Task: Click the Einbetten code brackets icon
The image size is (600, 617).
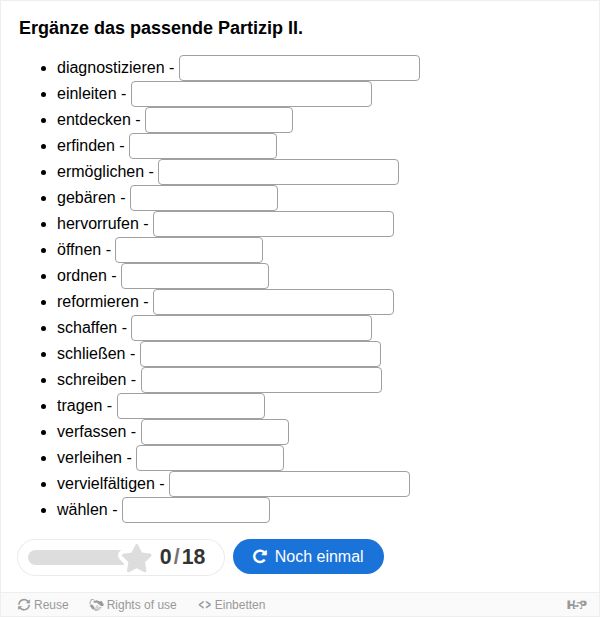Action: [205, 604]
